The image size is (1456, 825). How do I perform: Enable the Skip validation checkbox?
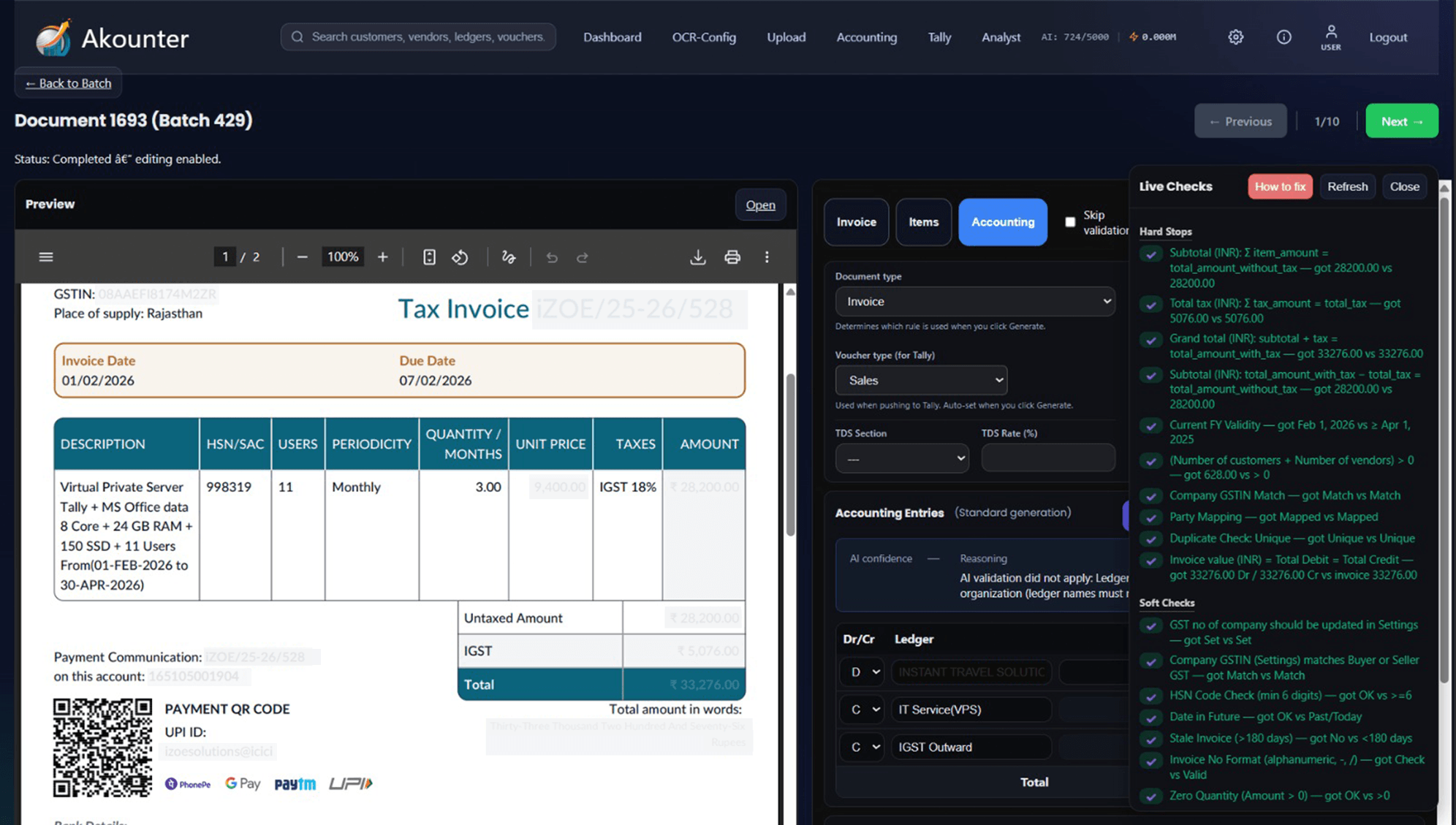click(1070, 221)
